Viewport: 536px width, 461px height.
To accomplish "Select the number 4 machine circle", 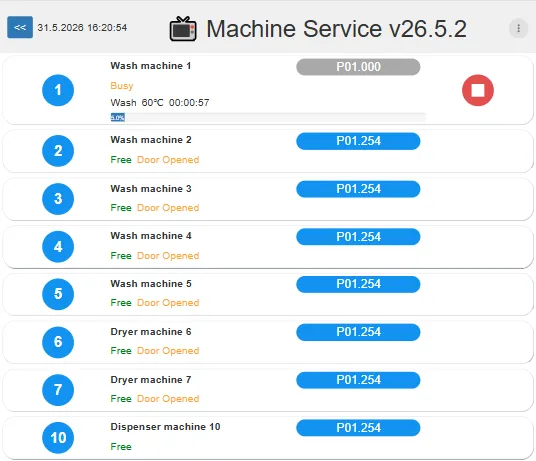I will coord(58,247).
